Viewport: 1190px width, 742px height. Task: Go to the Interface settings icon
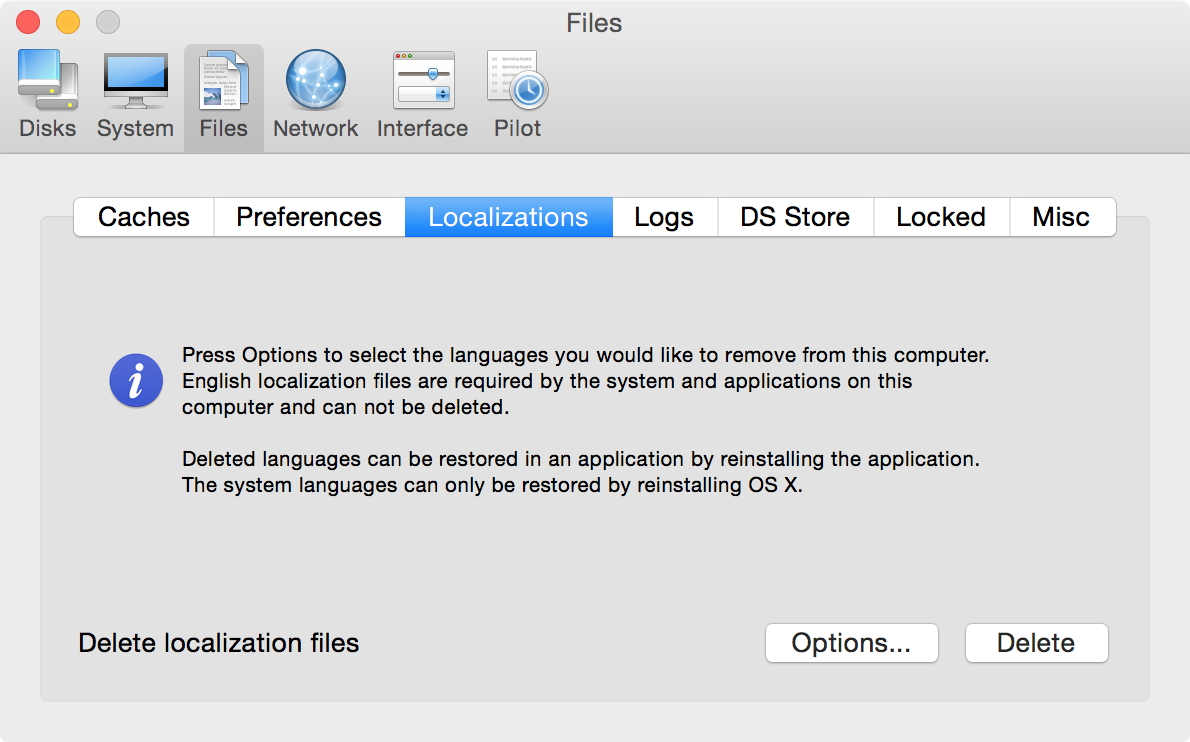coord(422,96)
